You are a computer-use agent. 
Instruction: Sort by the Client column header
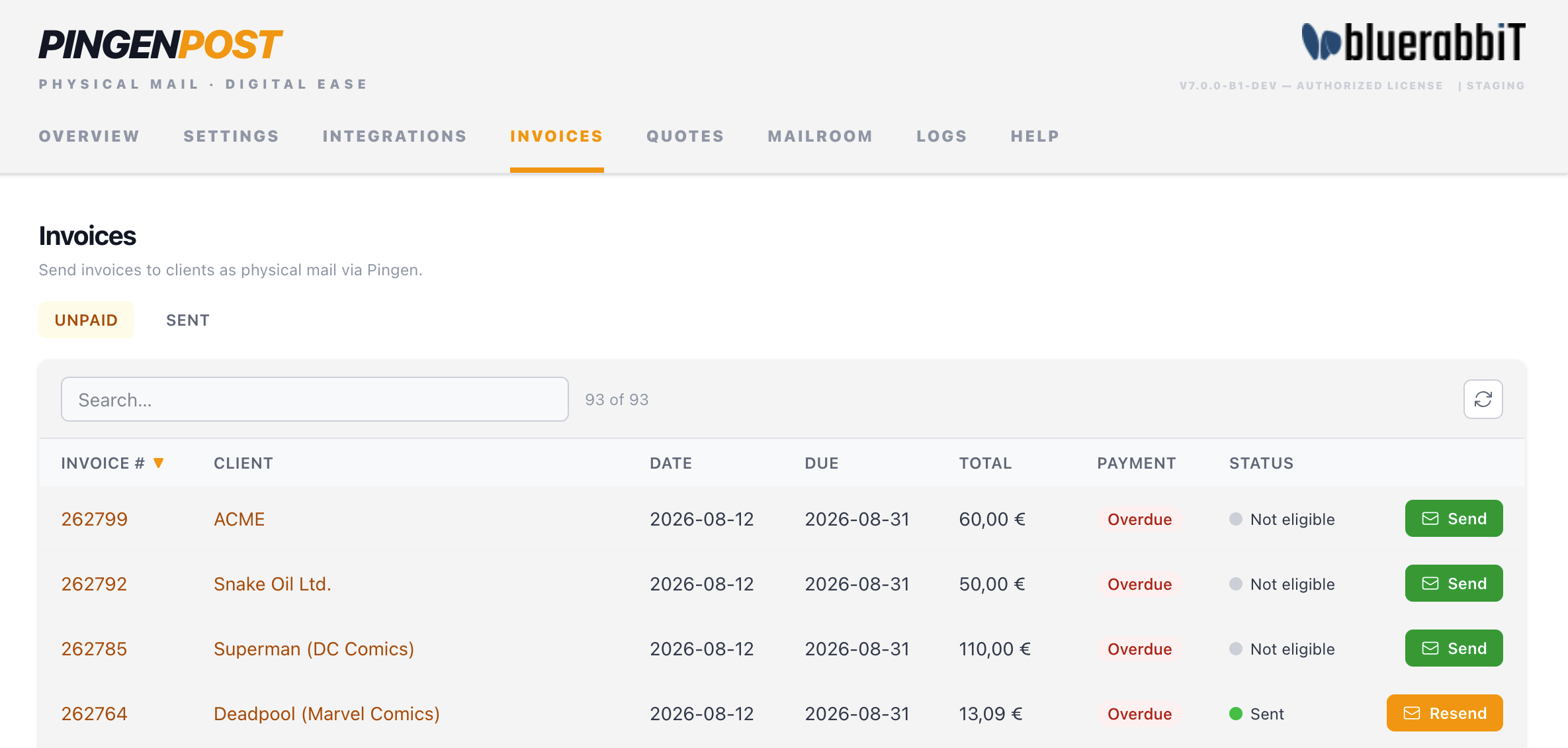pos(243,463)
